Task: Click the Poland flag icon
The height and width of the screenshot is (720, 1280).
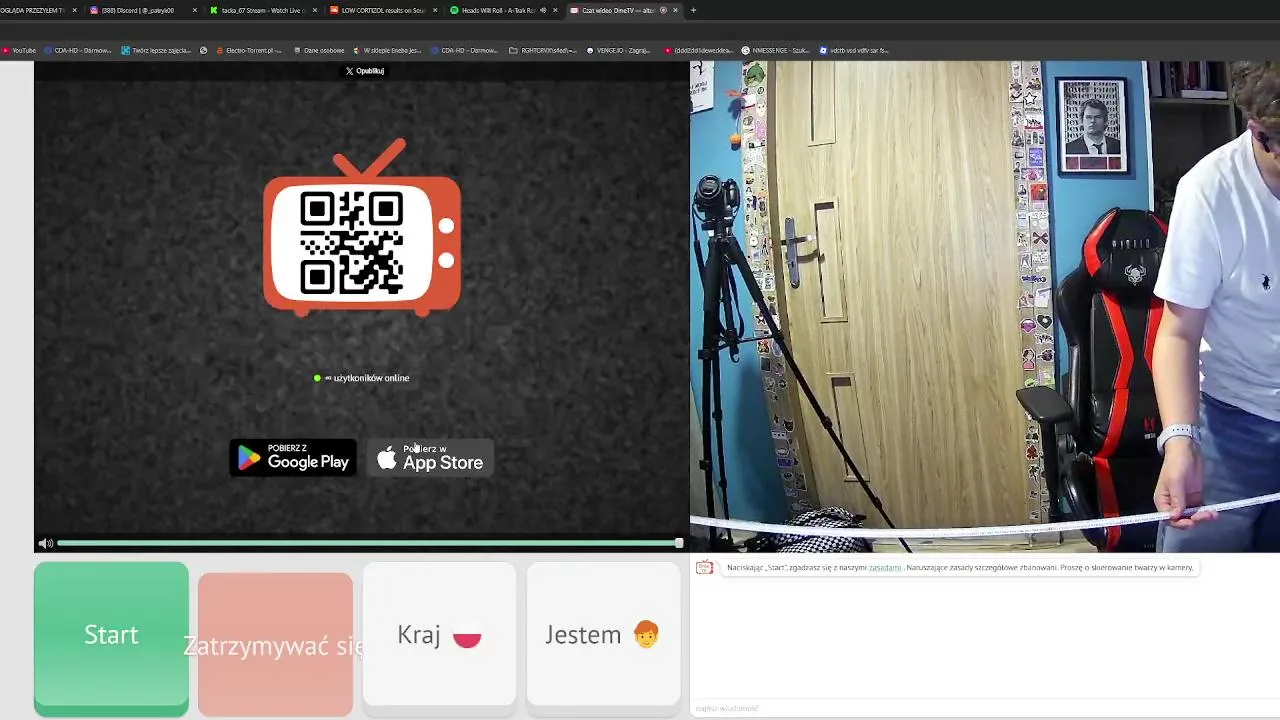Action: pos(467,637)
